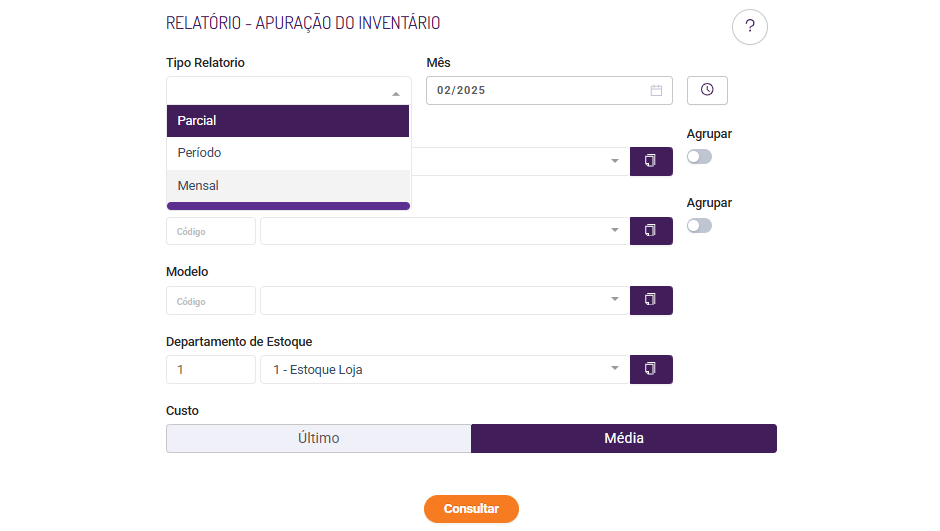Click the copy icon next to first Agrupar
Screen dimensions: 940x531
click(651, 161)
